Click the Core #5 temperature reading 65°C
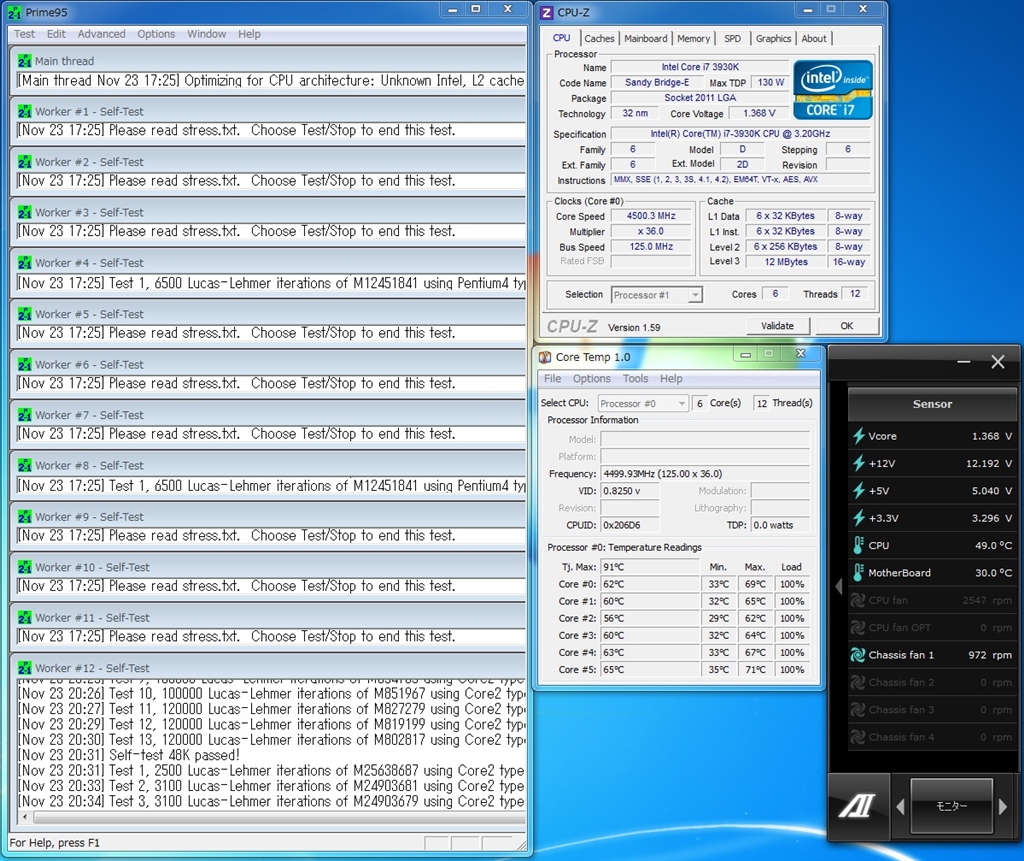This screenshot has width=1024, height=861. pyautogui.click(x=650, y=670)
